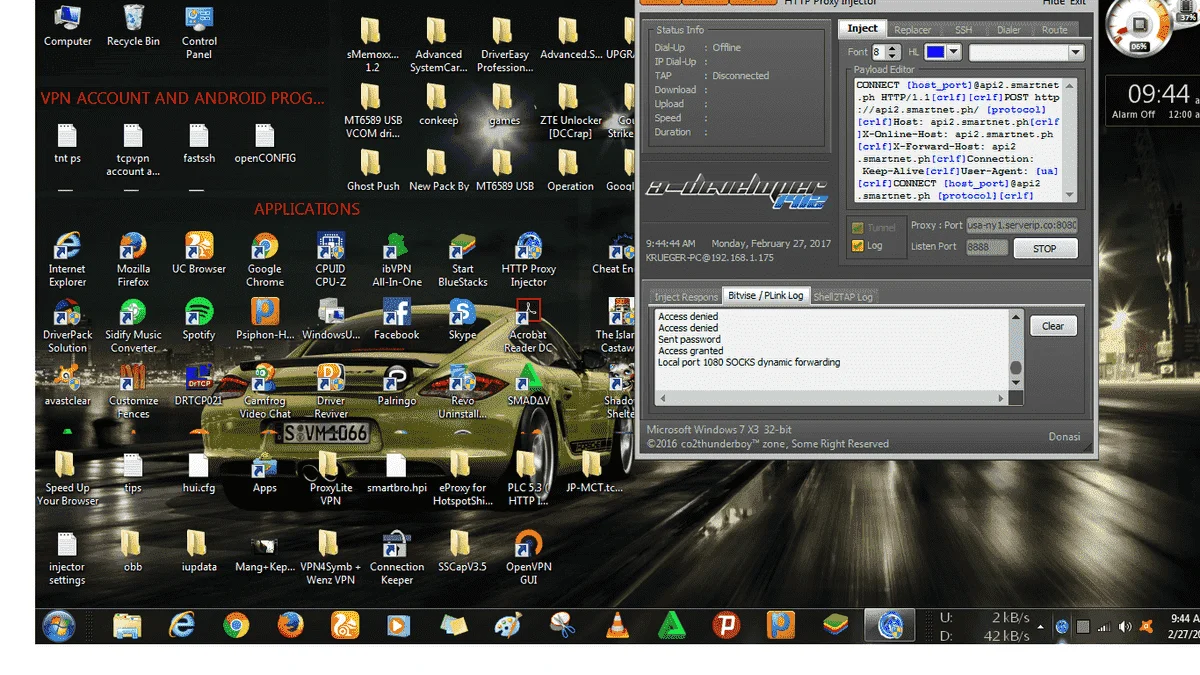1200x675 pixels.
Task: Open the Psiphon desktop shortcut
Action: coord(265,320)
